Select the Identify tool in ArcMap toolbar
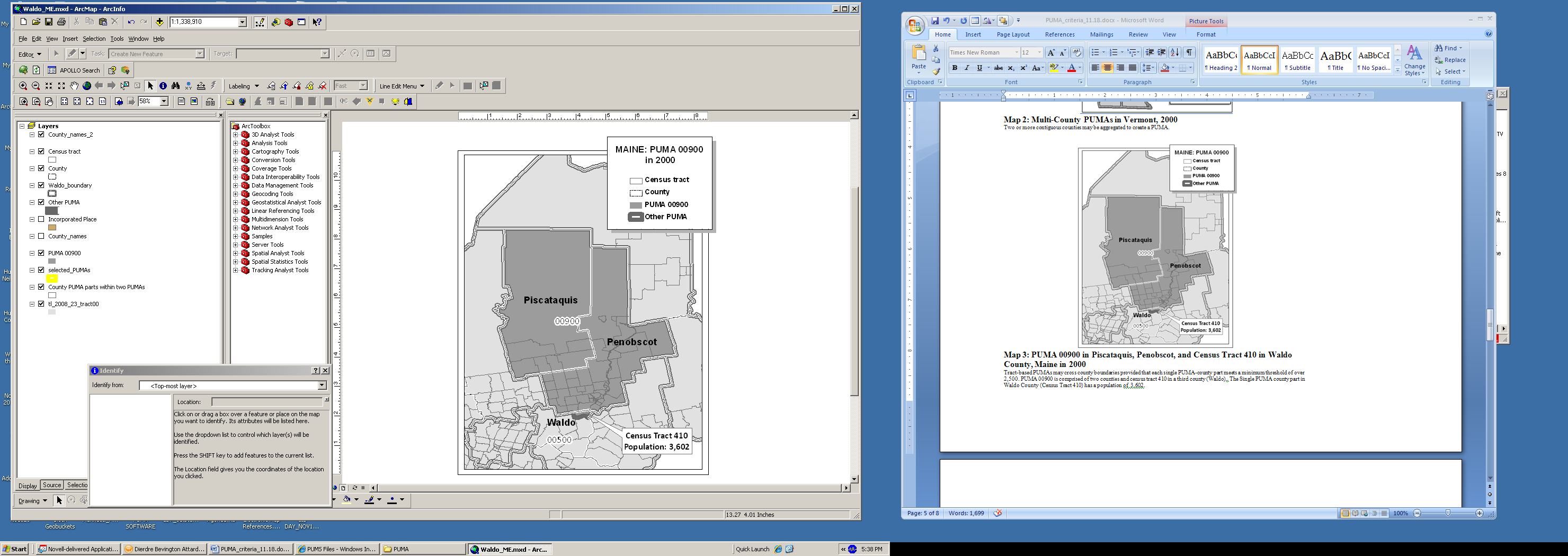The image size is (1568, 556). point(163,86)
